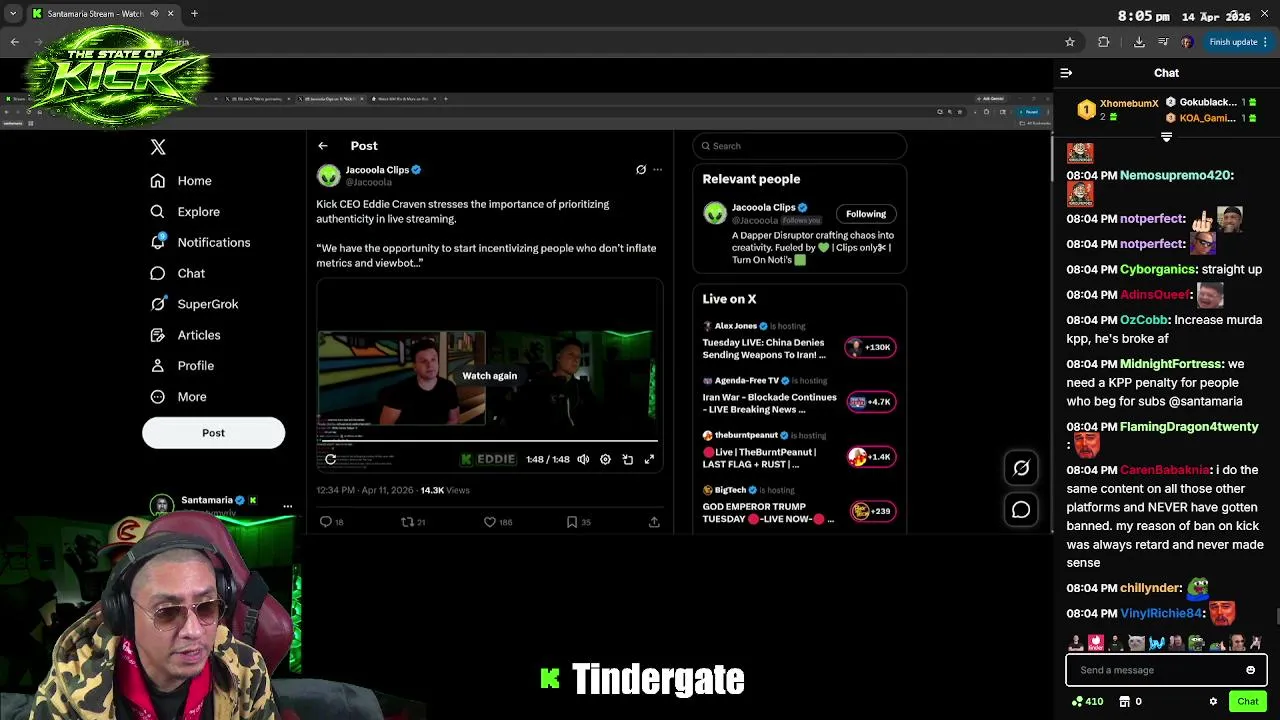Click the reply icon with 18 replies
The width and height of the screenshot is (1280, 720).
click(x=325, y=522)
